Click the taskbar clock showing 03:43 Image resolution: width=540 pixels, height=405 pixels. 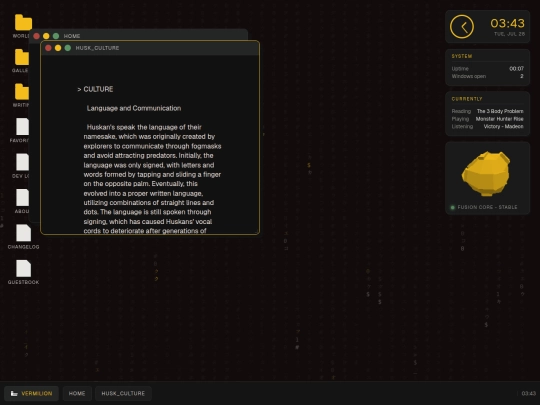pyautogui.click(x=528, y=393)
